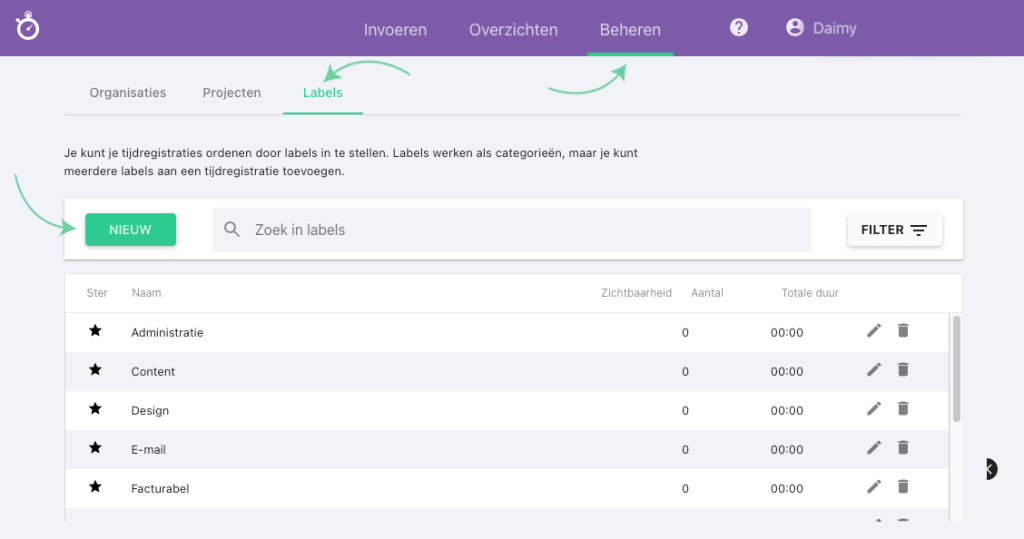Toggle the star for Design label
1024x539 pixels.
tap(96, 409)
